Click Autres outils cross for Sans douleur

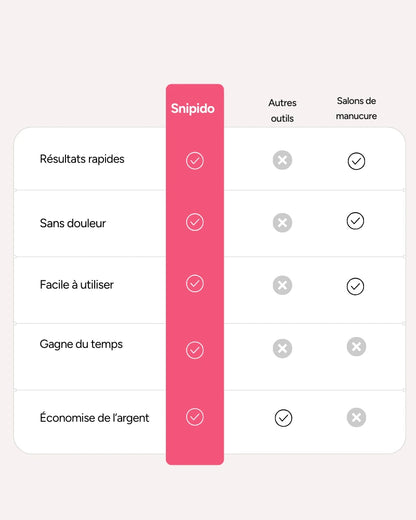click(282, 223)
